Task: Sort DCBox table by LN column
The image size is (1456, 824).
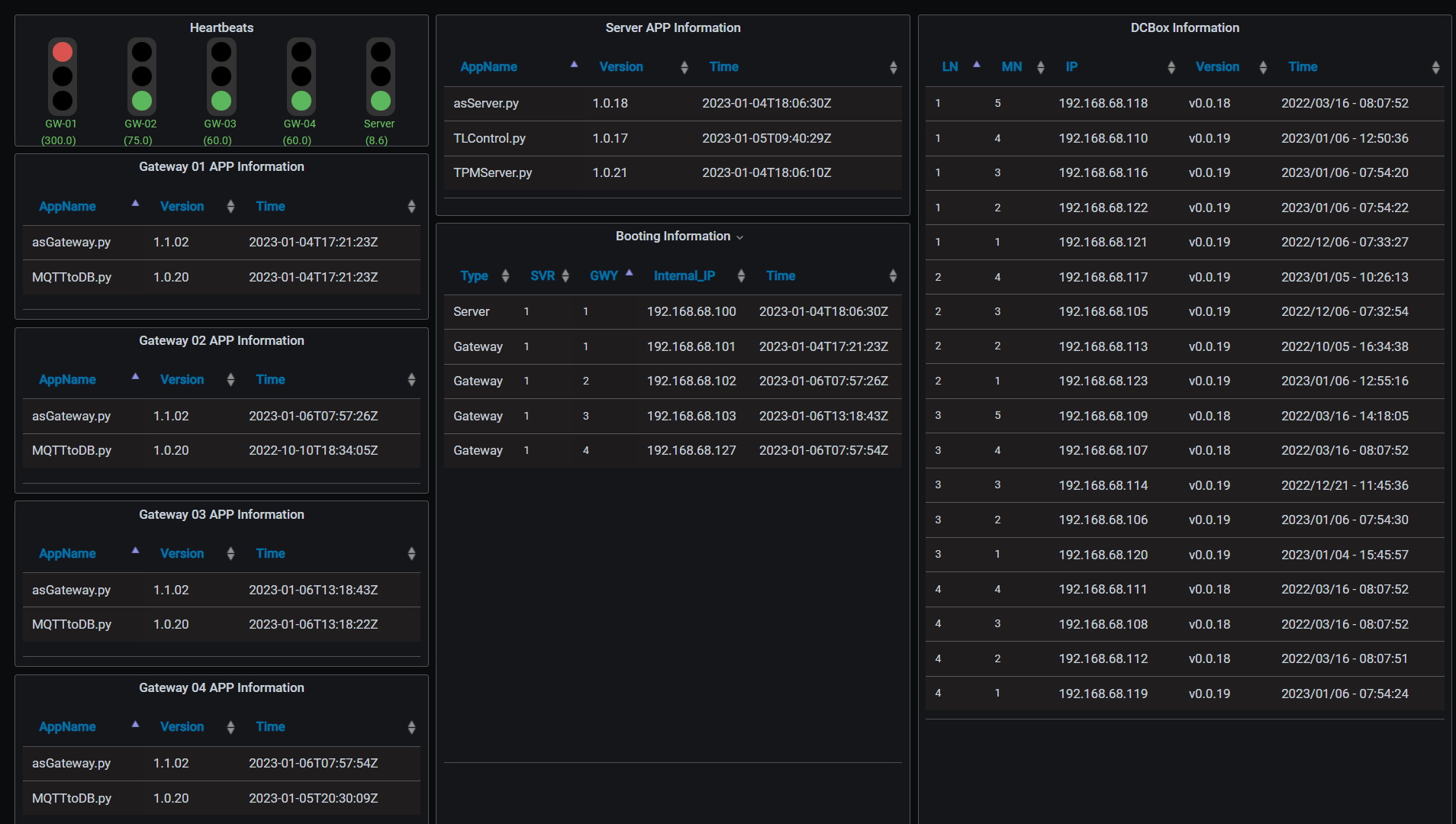Action: [x=949, y=67]
